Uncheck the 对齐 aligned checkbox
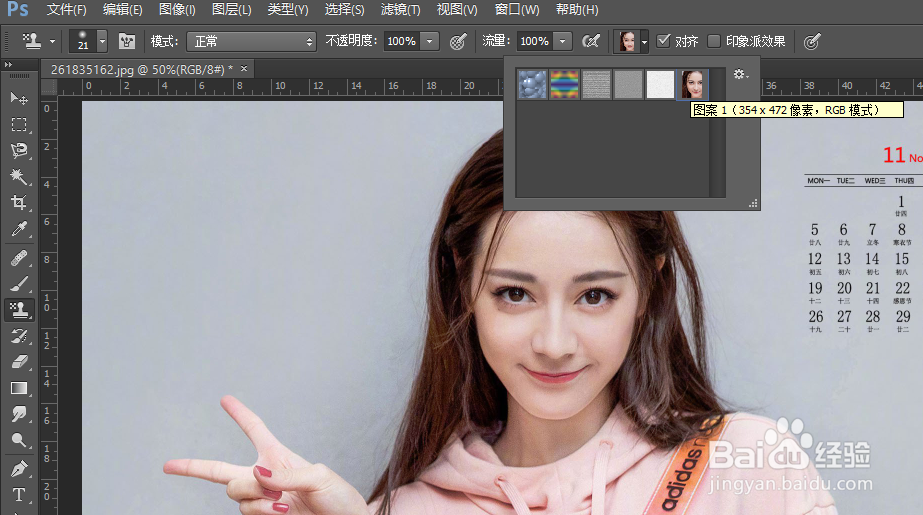 [x=663, y=41]
